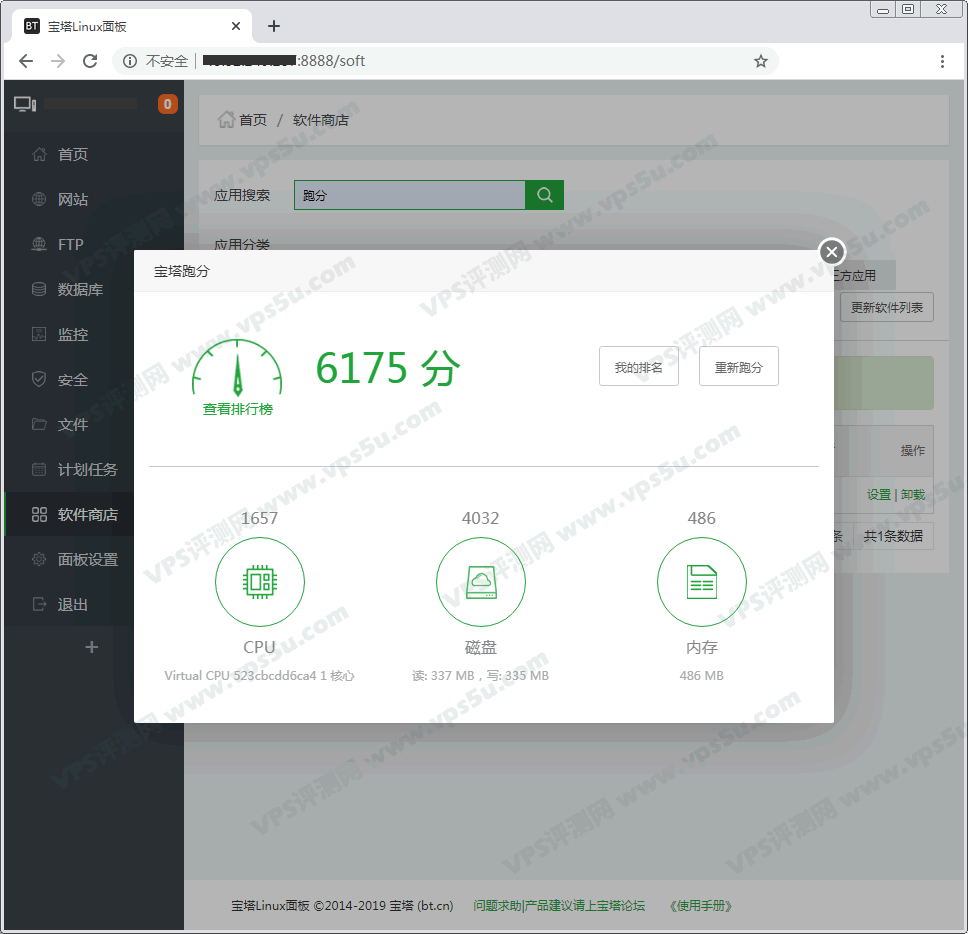Viewport: 968px width, 934px height.
Task: Click the speedometer gauge icon
Action: 237,370
